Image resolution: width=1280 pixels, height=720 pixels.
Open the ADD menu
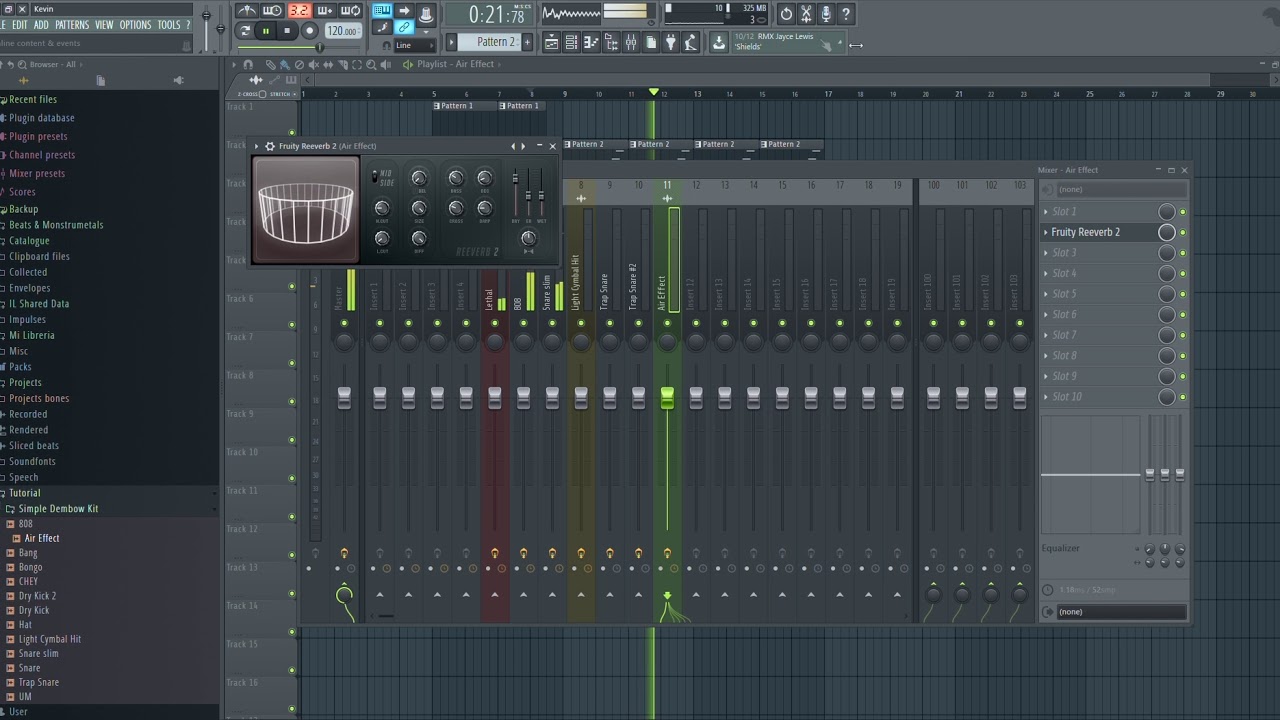point(41,25)
